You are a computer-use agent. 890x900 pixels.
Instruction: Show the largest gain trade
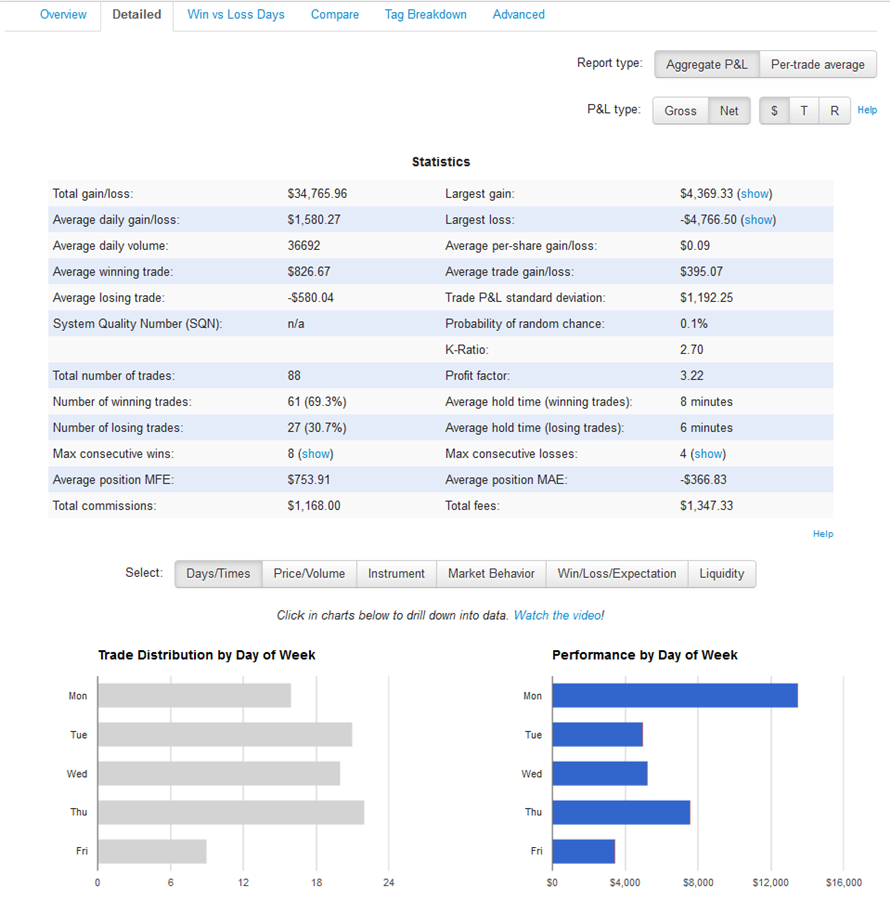tap(755, 194)
